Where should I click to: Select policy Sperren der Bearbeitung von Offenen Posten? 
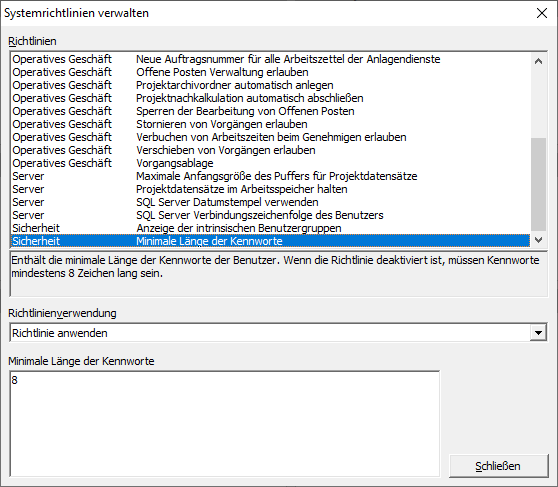270,111
